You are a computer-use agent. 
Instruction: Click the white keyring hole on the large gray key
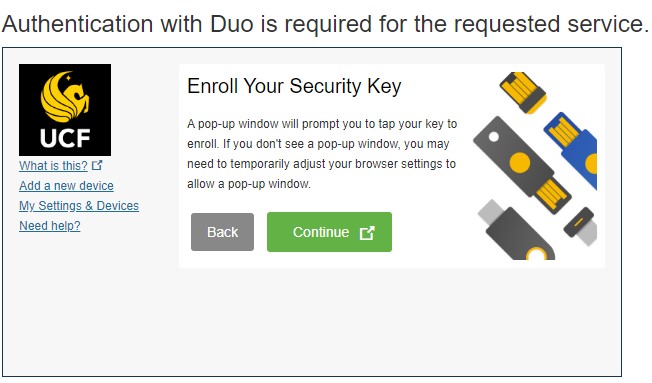click(494, 136)
